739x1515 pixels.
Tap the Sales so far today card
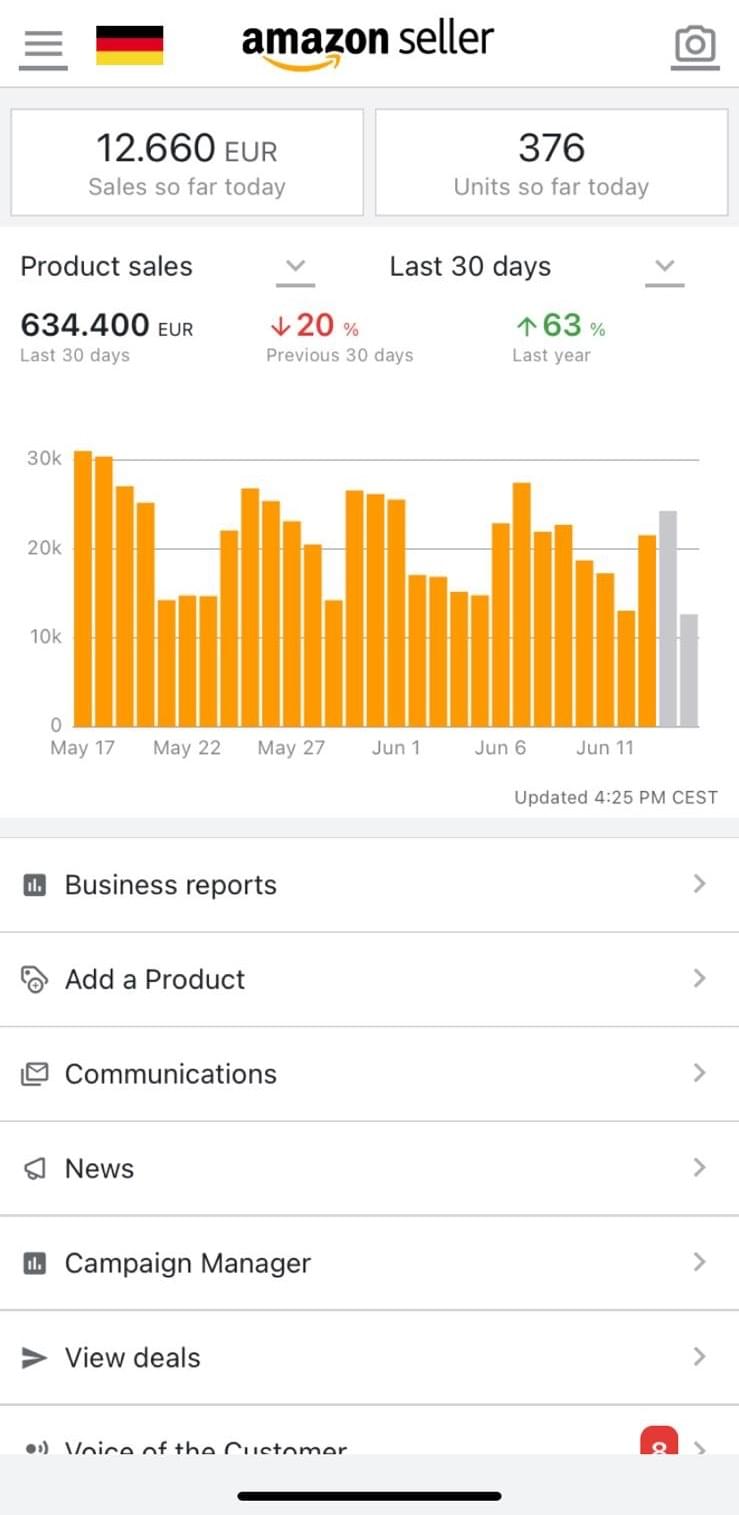[x=187, y=162]
